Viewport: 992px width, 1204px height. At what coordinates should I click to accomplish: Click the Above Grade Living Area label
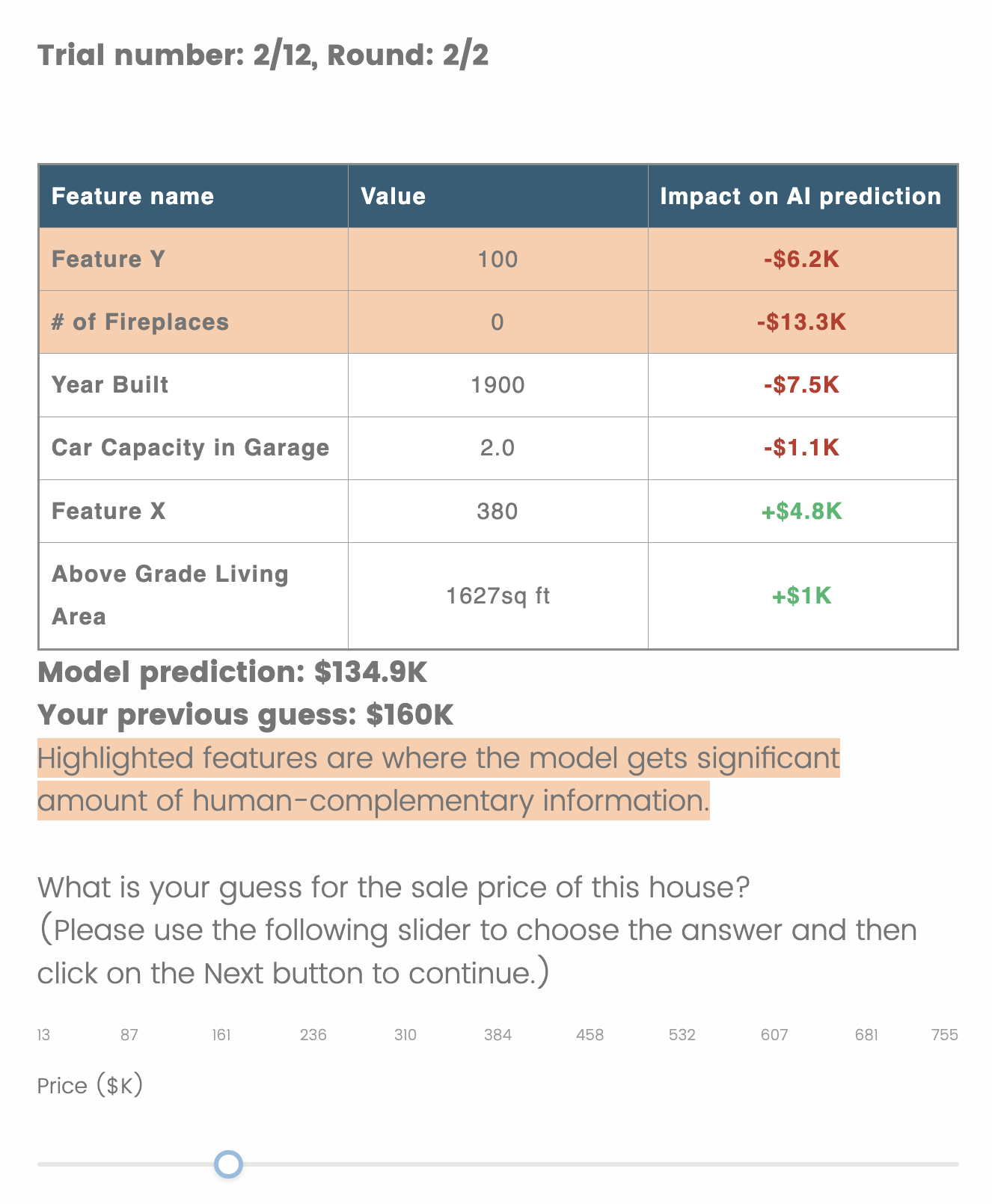point(170,595)
